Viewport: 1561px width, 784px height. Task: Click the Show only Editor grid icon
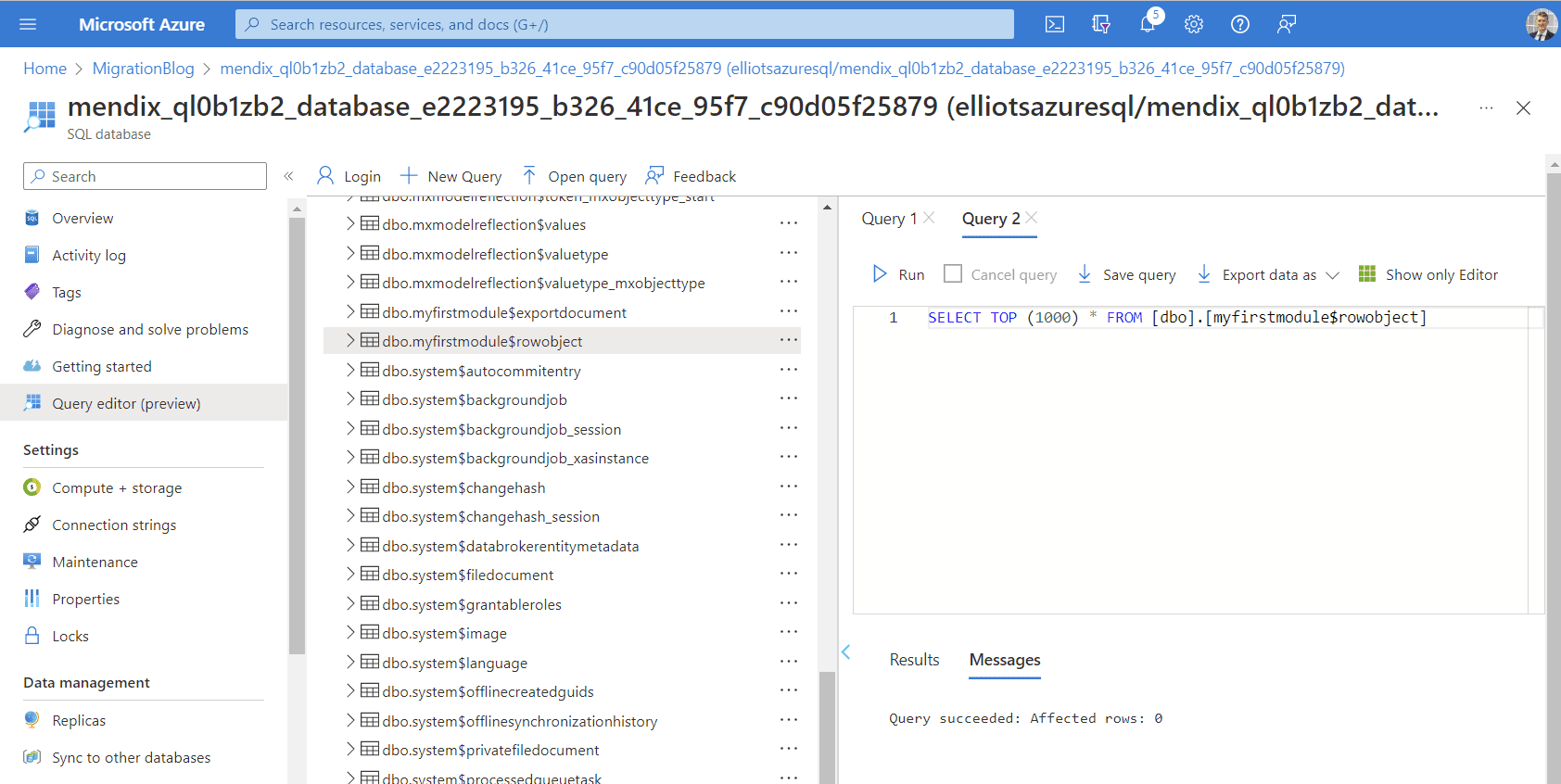[x=1367, y=273]
